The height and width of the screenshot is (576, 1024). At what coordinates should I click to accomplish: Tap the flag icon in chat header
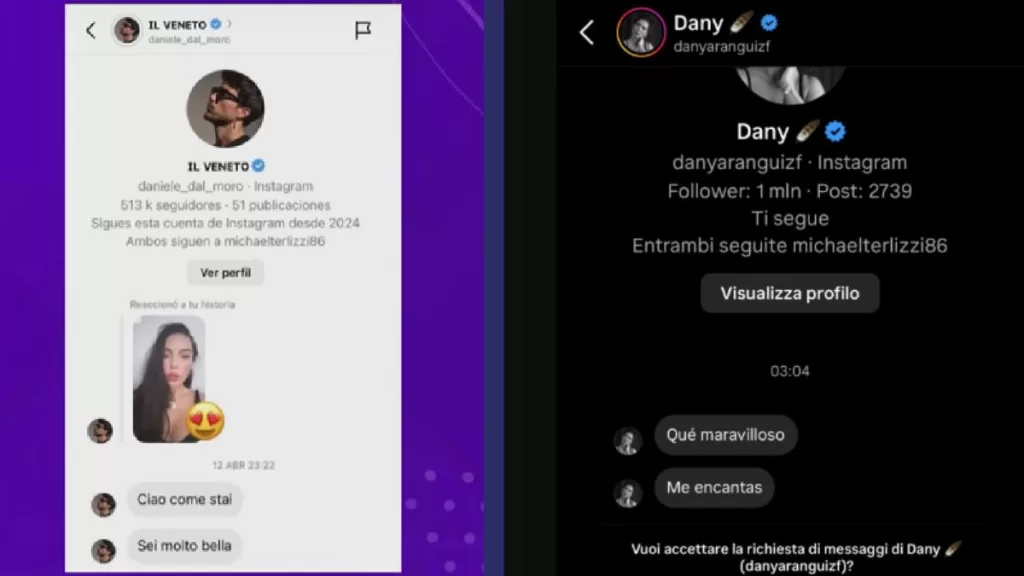(362, 30)
